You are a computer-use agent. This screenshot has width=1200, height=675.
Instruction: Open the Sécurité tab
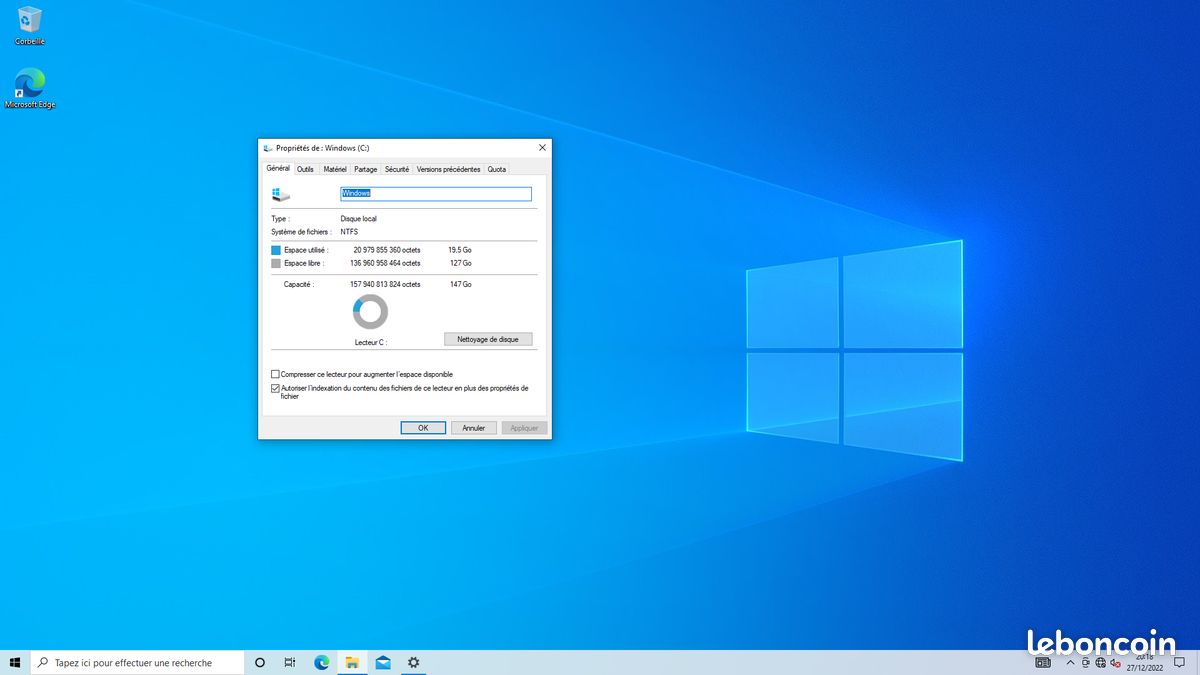point(397,169)
